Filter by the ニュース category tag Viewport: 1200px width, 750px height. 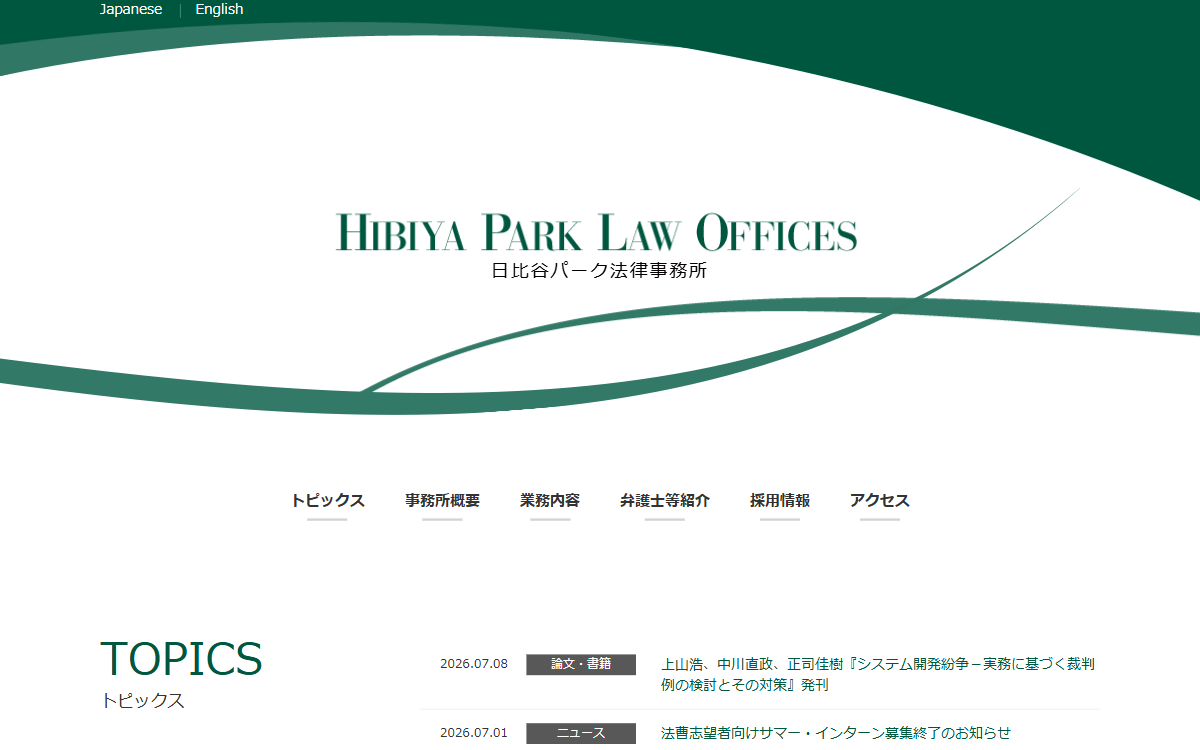[581, 733]
